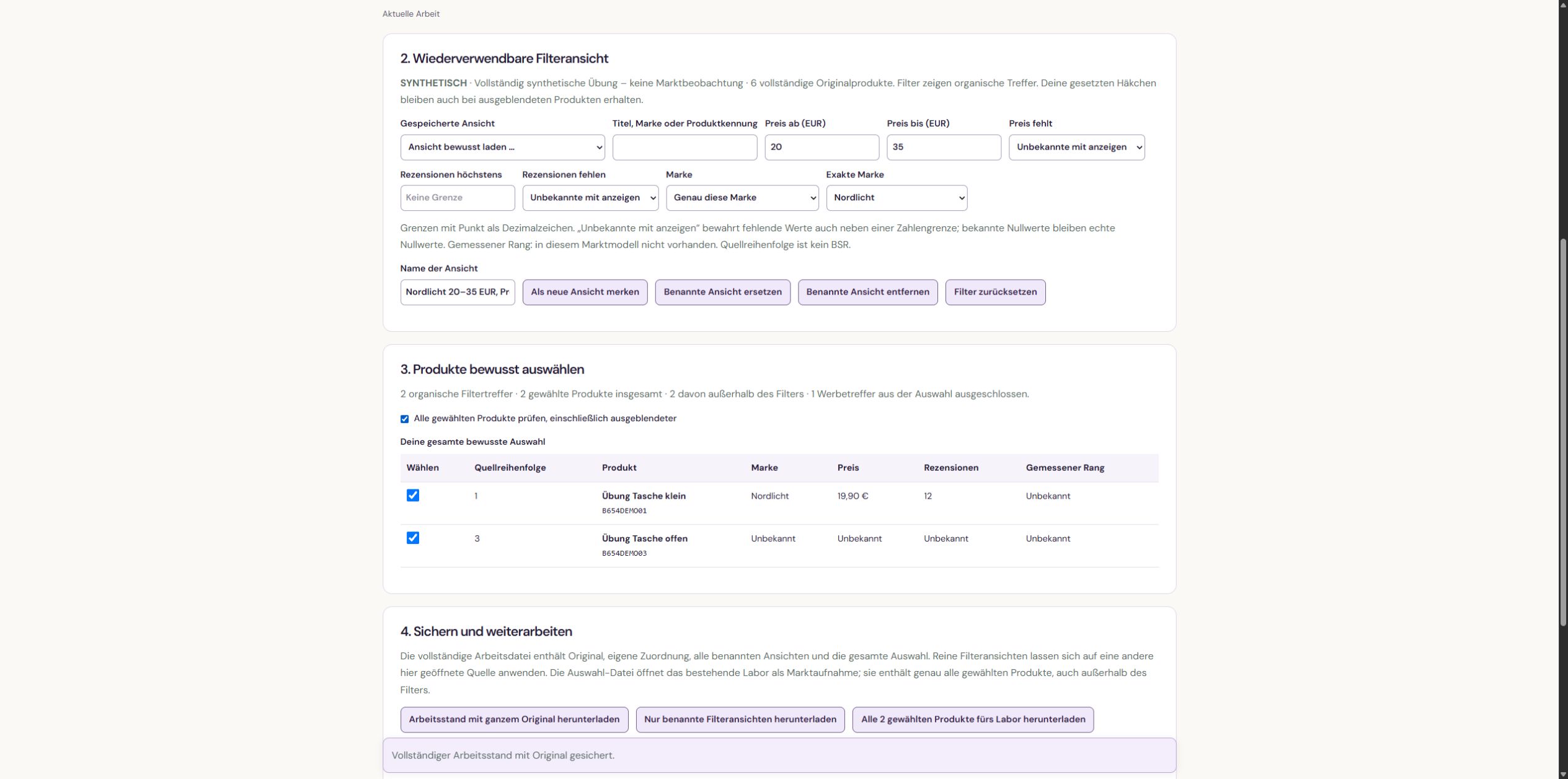Viewport: 1568px width, 779px height.
Task: Click the Rezensionen höchstens input
Action: click(x=458, y=197)
